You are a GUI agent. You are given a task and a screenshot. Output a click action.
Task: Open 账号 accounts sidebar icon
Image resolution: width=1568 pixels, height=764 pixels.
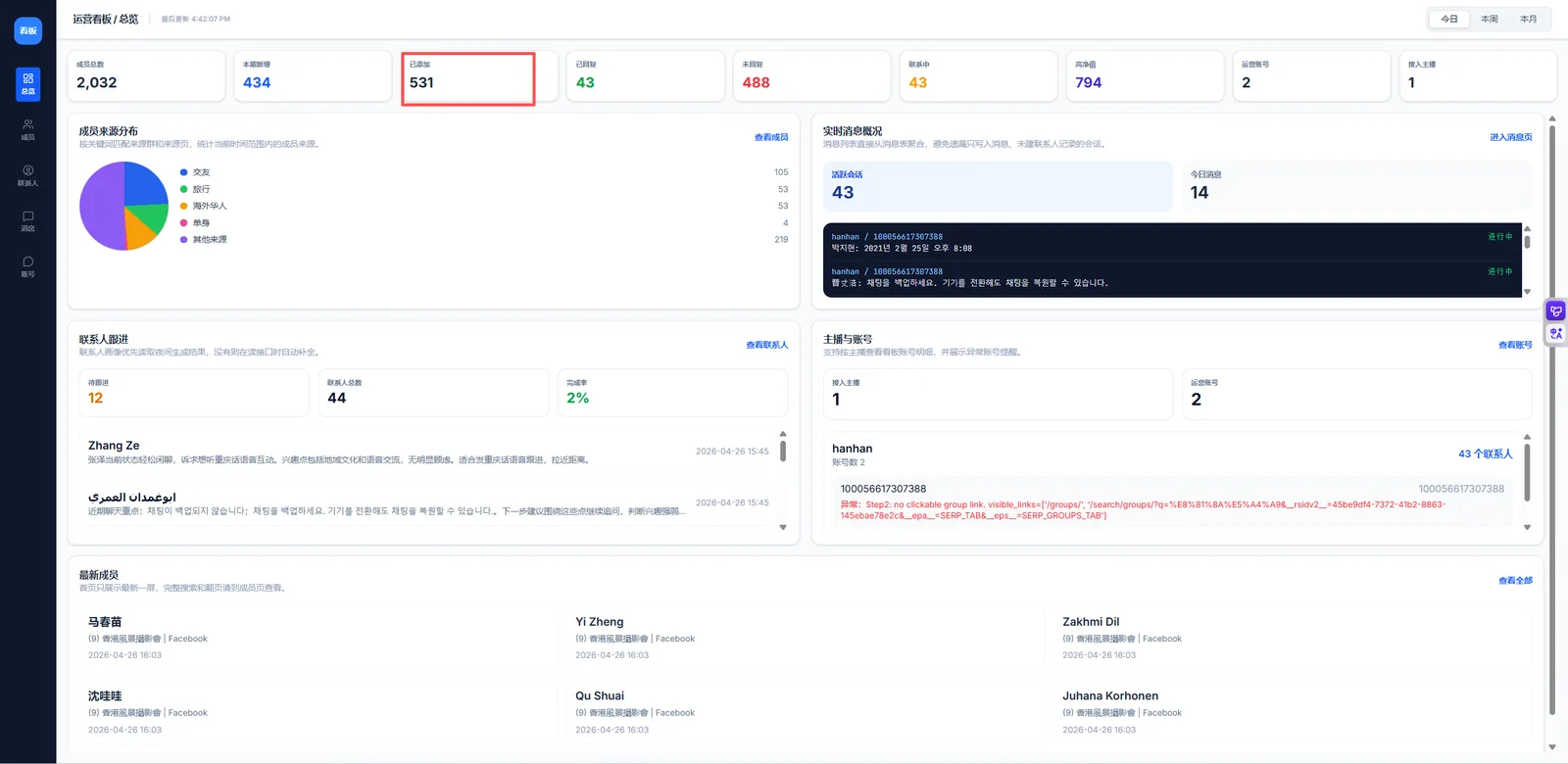[27, 267]
